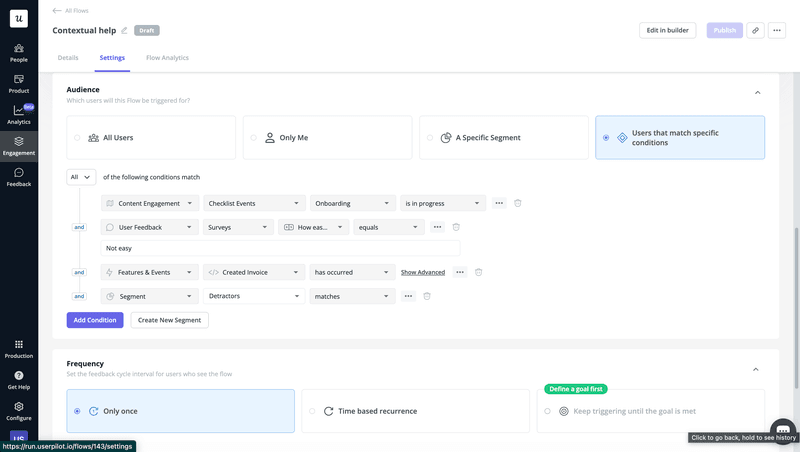Select Users that match specific conditions
Screen dimensions: 800x452
point(680,138)
